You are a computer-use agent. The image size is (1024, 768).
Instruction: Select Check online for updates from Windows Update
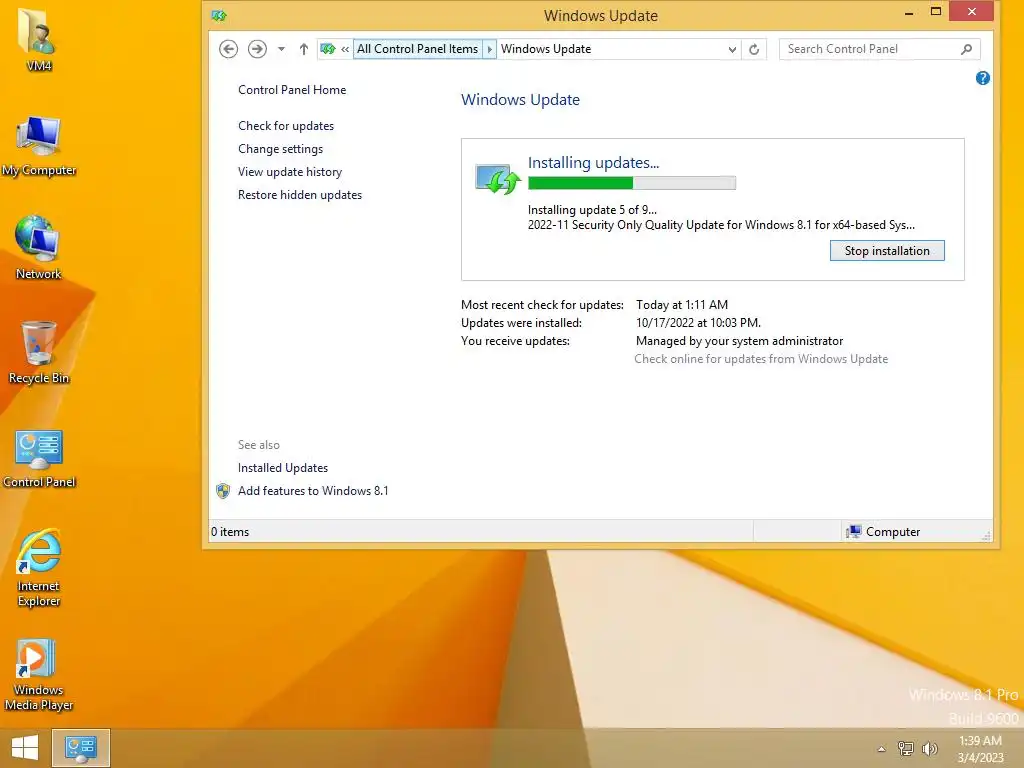(x=761, y=359)
